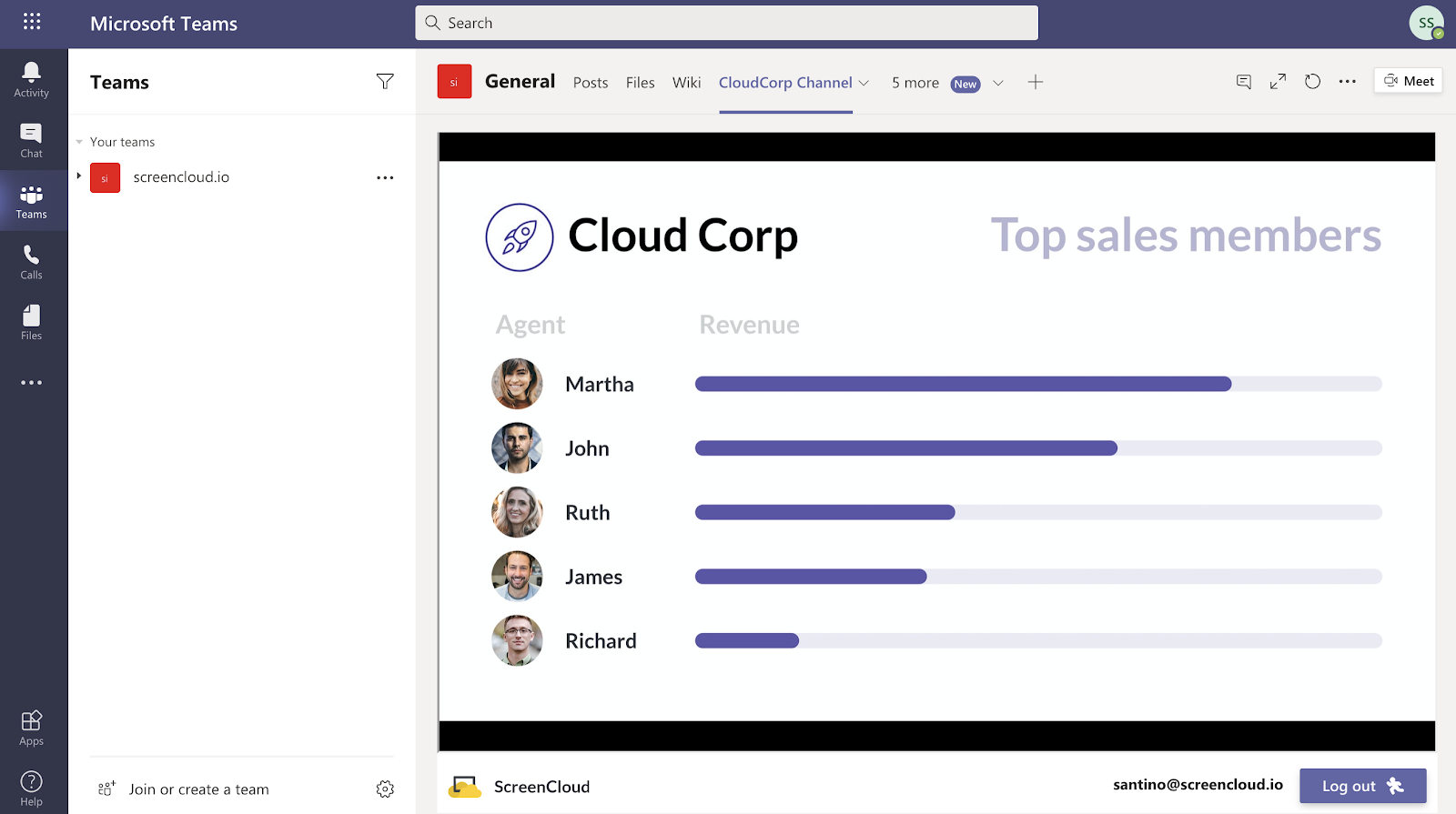The height and width of the screenshot is (814, 1456).
Task: Open the Calls section
Action: point(32,262)
